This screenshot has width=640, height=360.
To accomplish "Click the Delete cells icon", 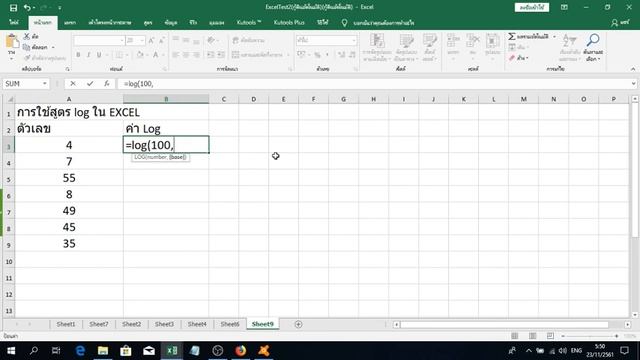I will click(473, 41).
